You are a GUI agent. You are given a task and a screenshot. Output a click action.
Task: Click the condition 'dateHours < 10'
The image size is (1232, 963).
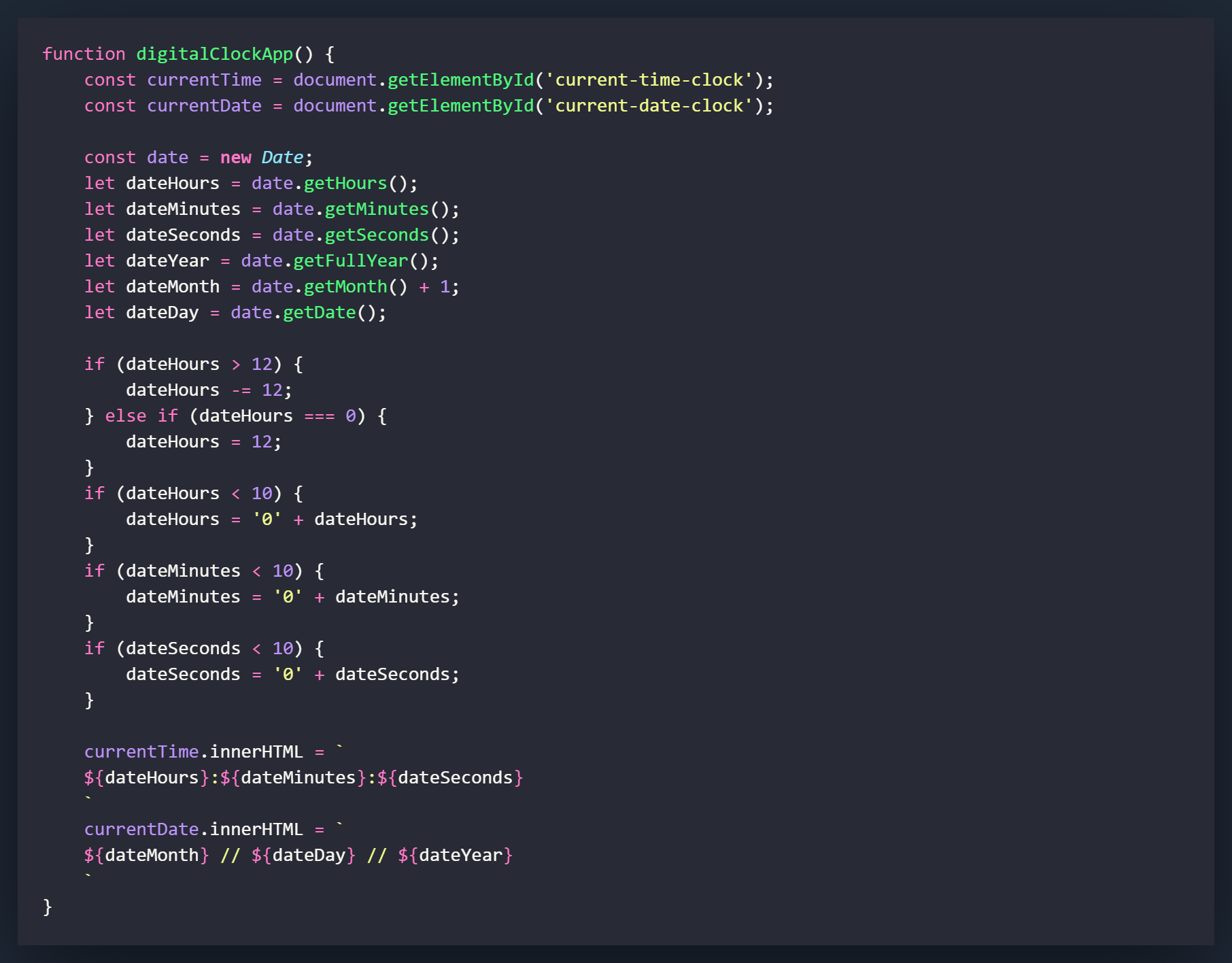[199, 494]
